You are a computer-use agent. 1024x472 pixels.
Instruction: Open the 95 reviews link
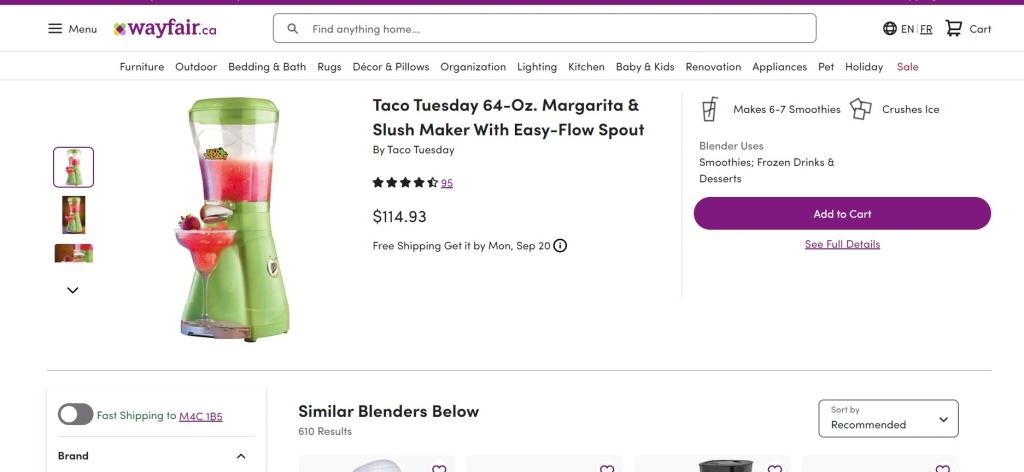tap(447, 183)
